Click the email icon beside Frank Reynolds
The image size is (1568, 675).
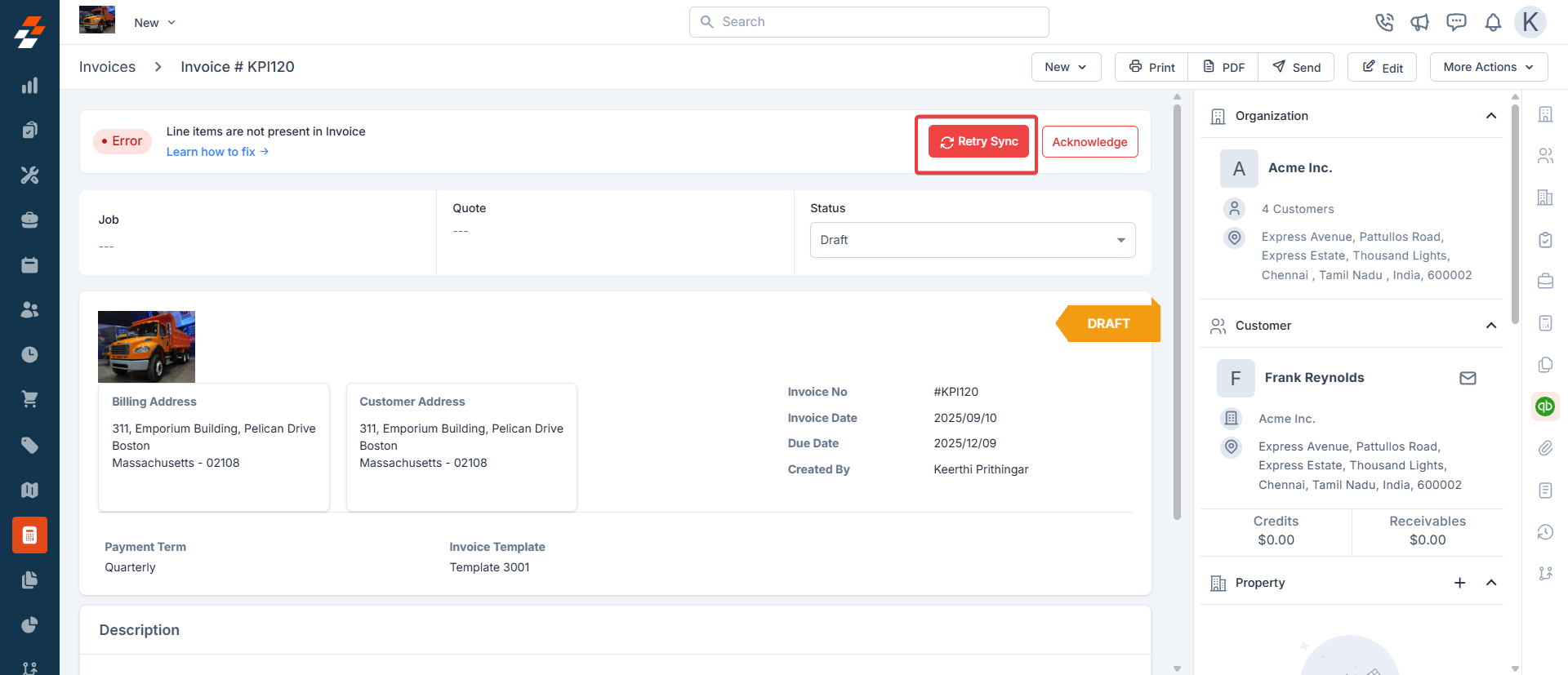point(1468,378)
